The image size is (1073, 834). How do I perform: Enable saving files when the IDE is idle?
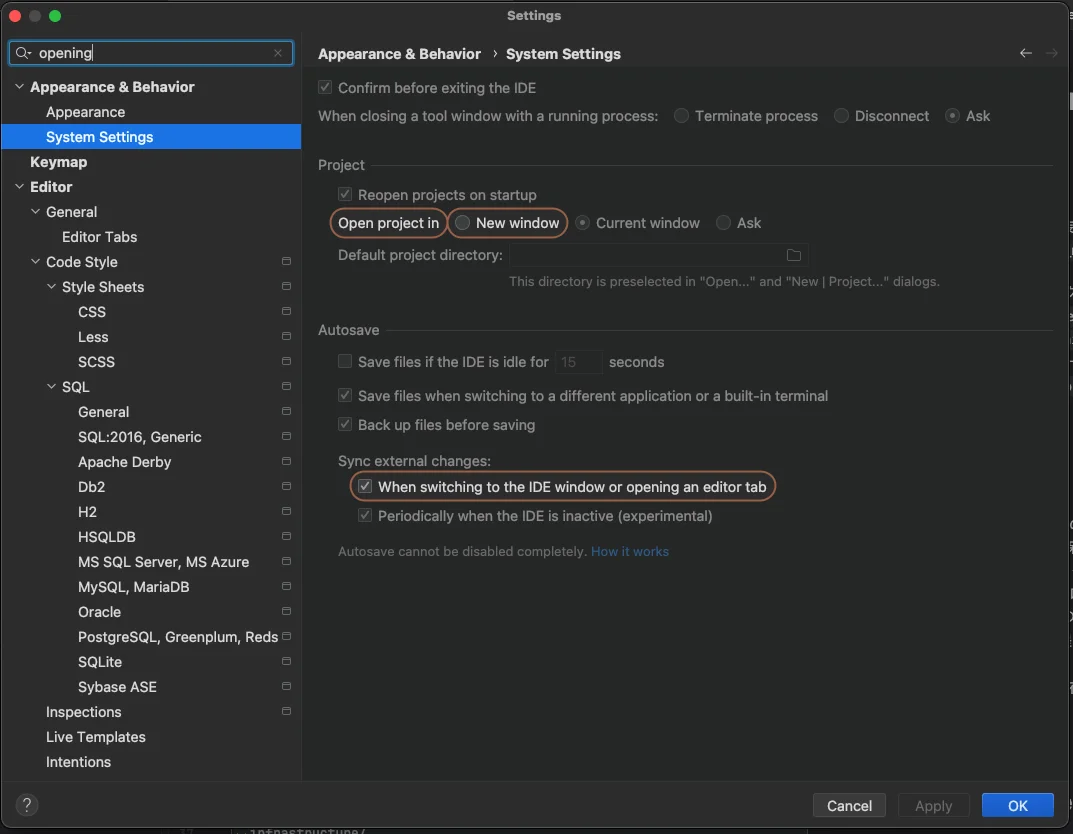(344, 361)
